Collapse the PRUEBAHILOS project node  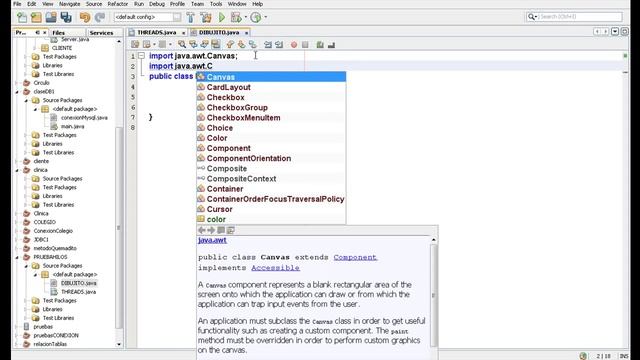[17, 257]
